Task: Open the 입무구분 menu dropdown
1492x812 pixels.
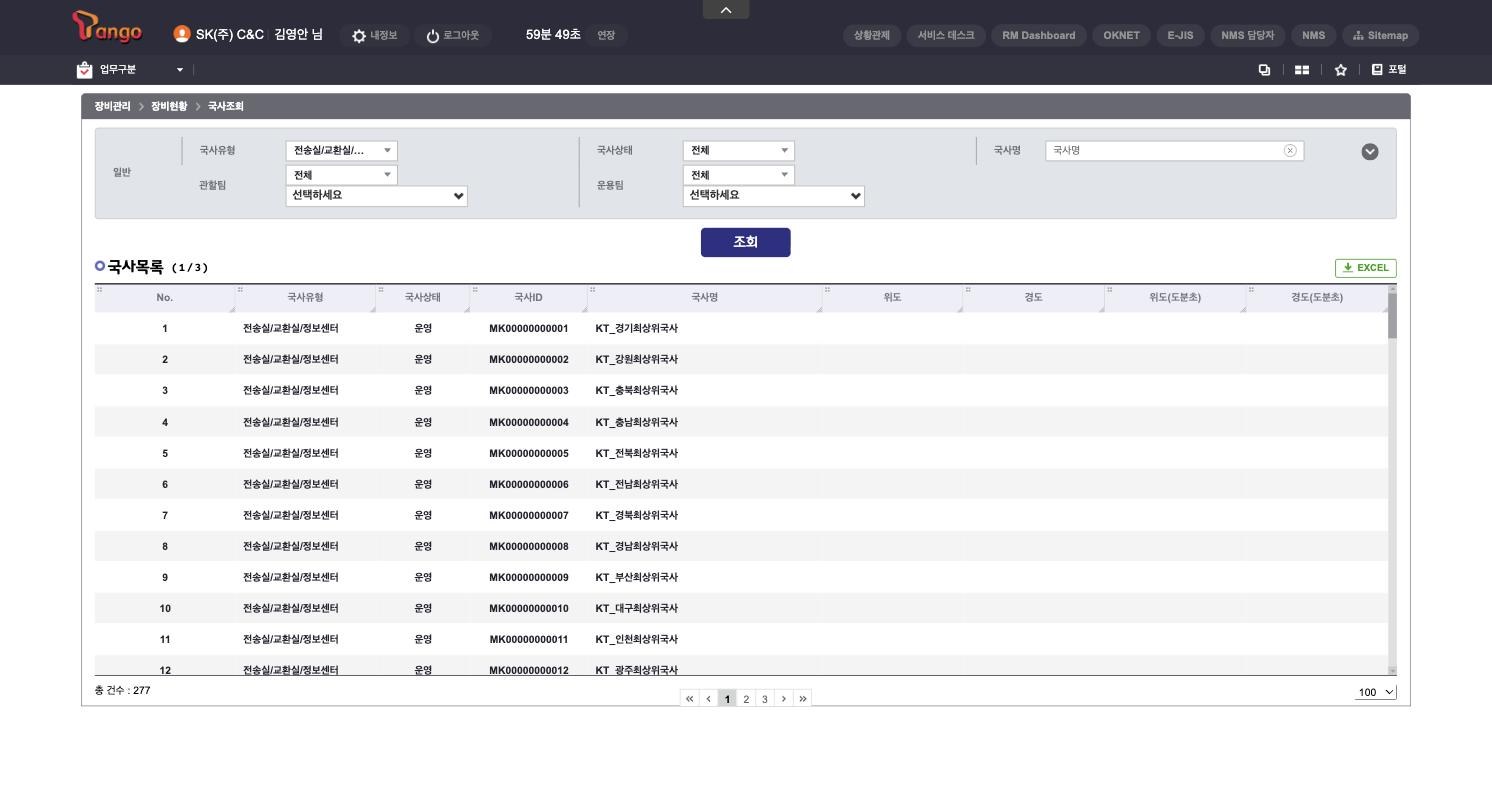Action: (x=131, y=70)
